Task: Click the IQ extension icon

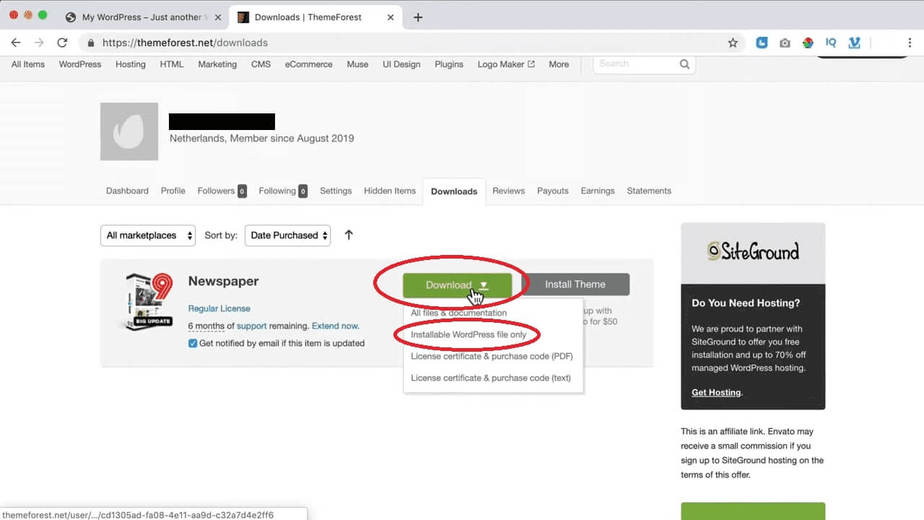Action: (831, 42)
